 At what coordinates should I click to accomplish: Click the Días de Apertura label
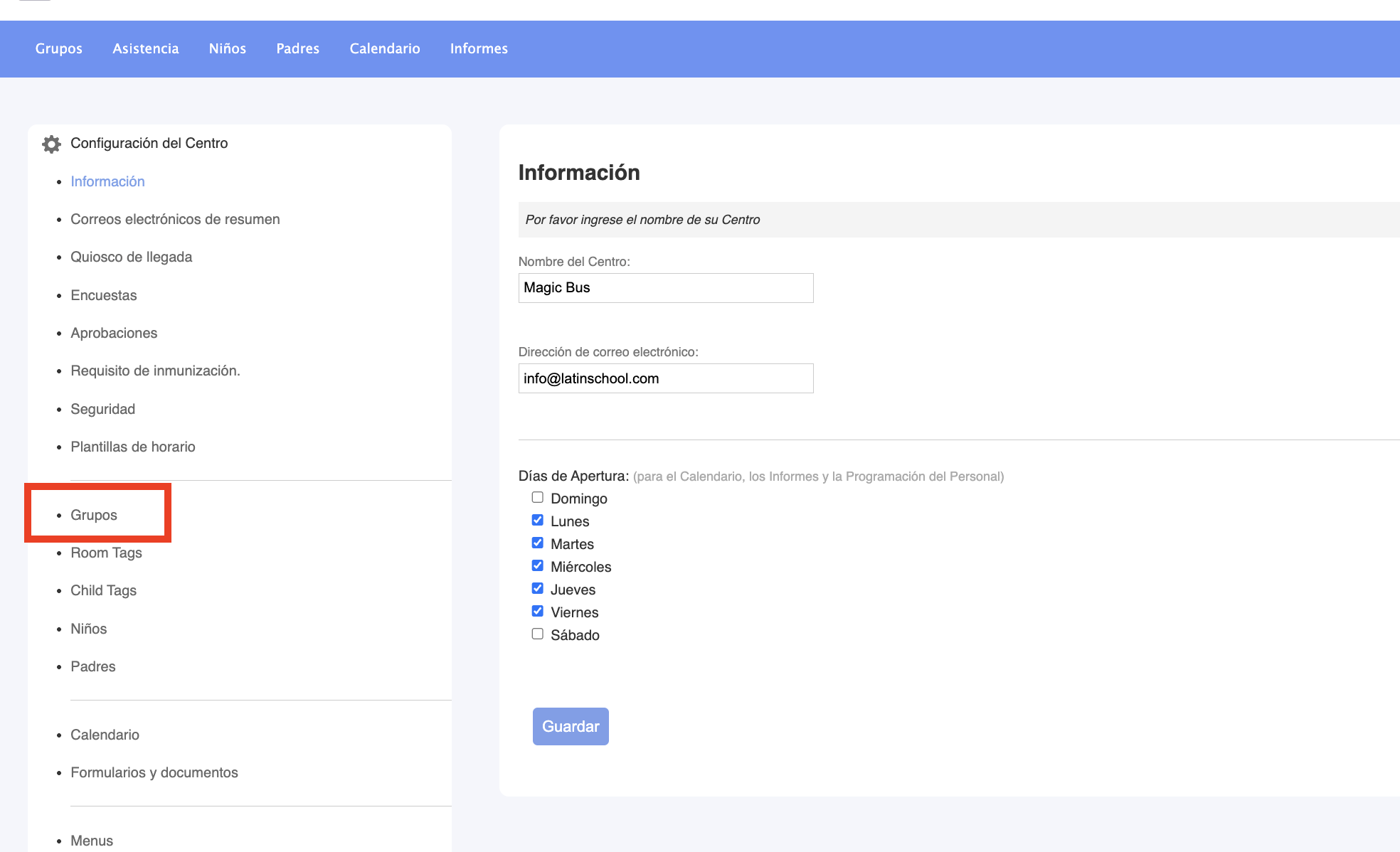pyautogui.click(x=573, y=476)
